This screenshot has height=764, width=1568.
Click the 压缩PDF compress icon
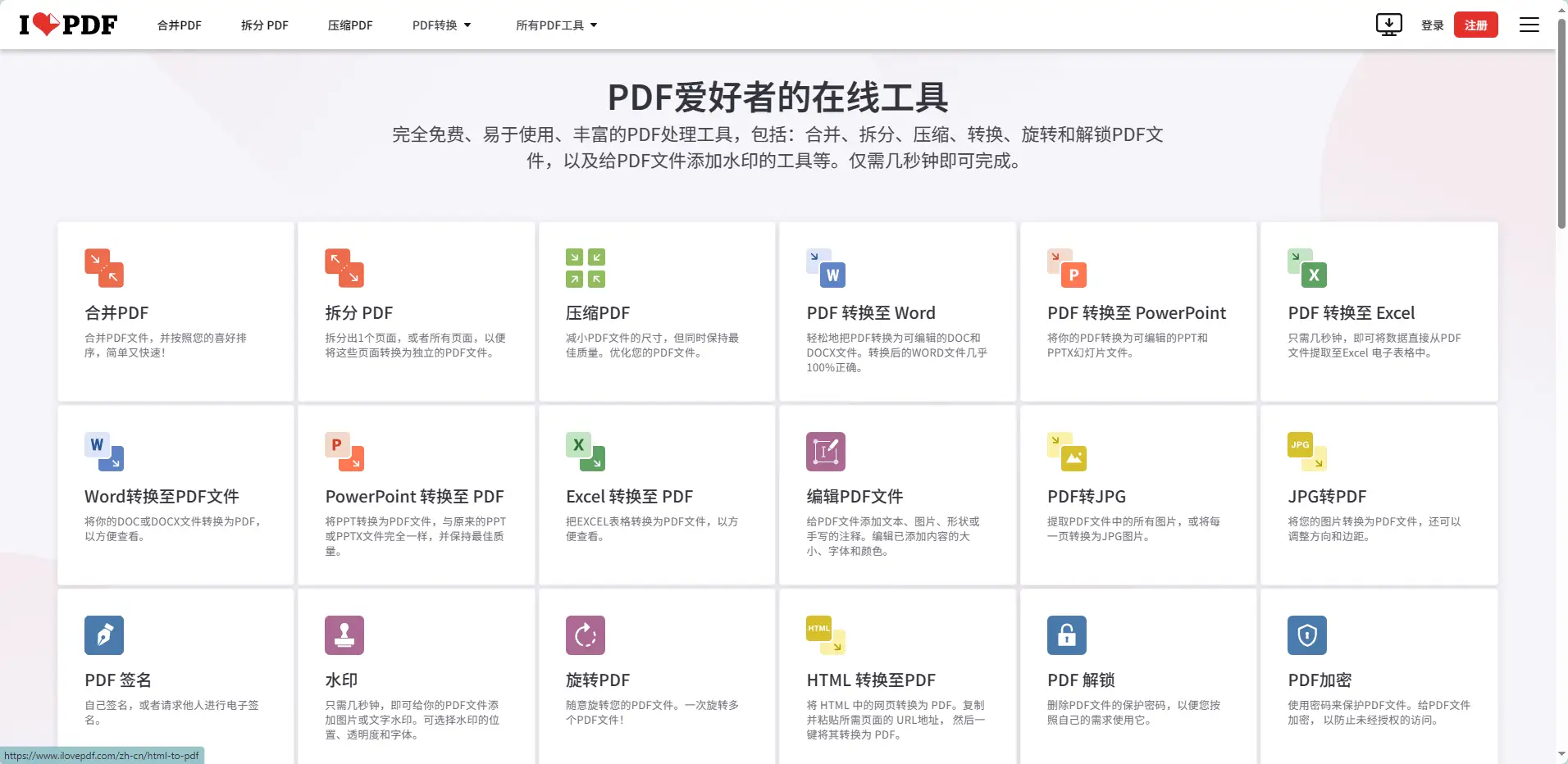click(586, 268)
